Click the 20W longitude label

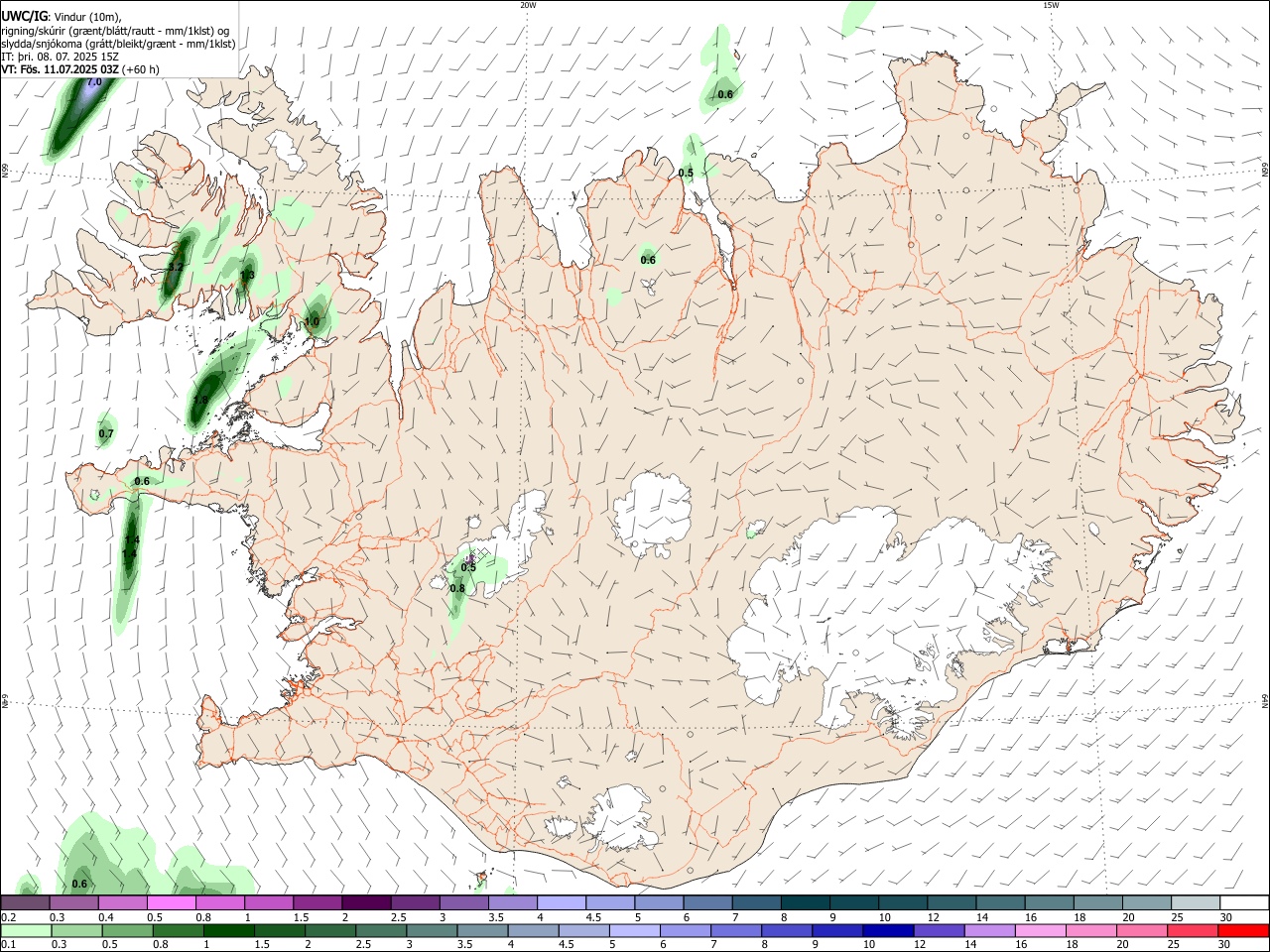(x=528, y=5)
